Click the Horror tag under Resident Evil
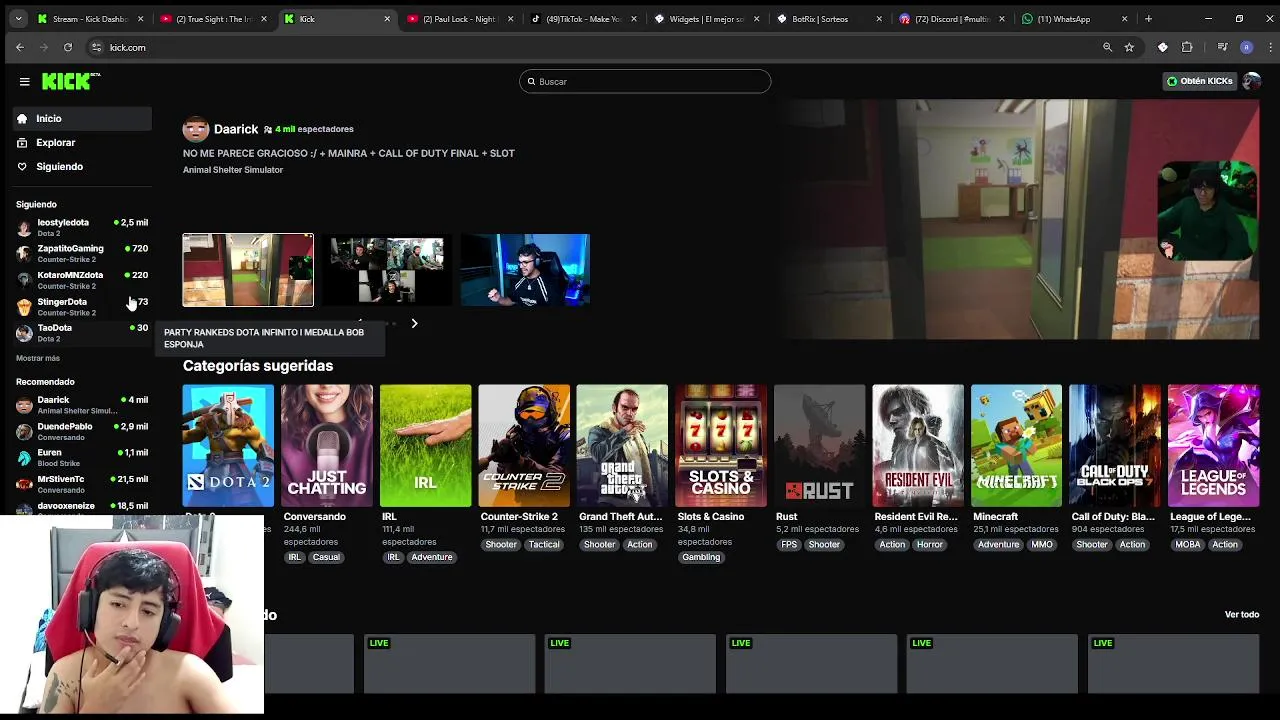 pos(930,545)
